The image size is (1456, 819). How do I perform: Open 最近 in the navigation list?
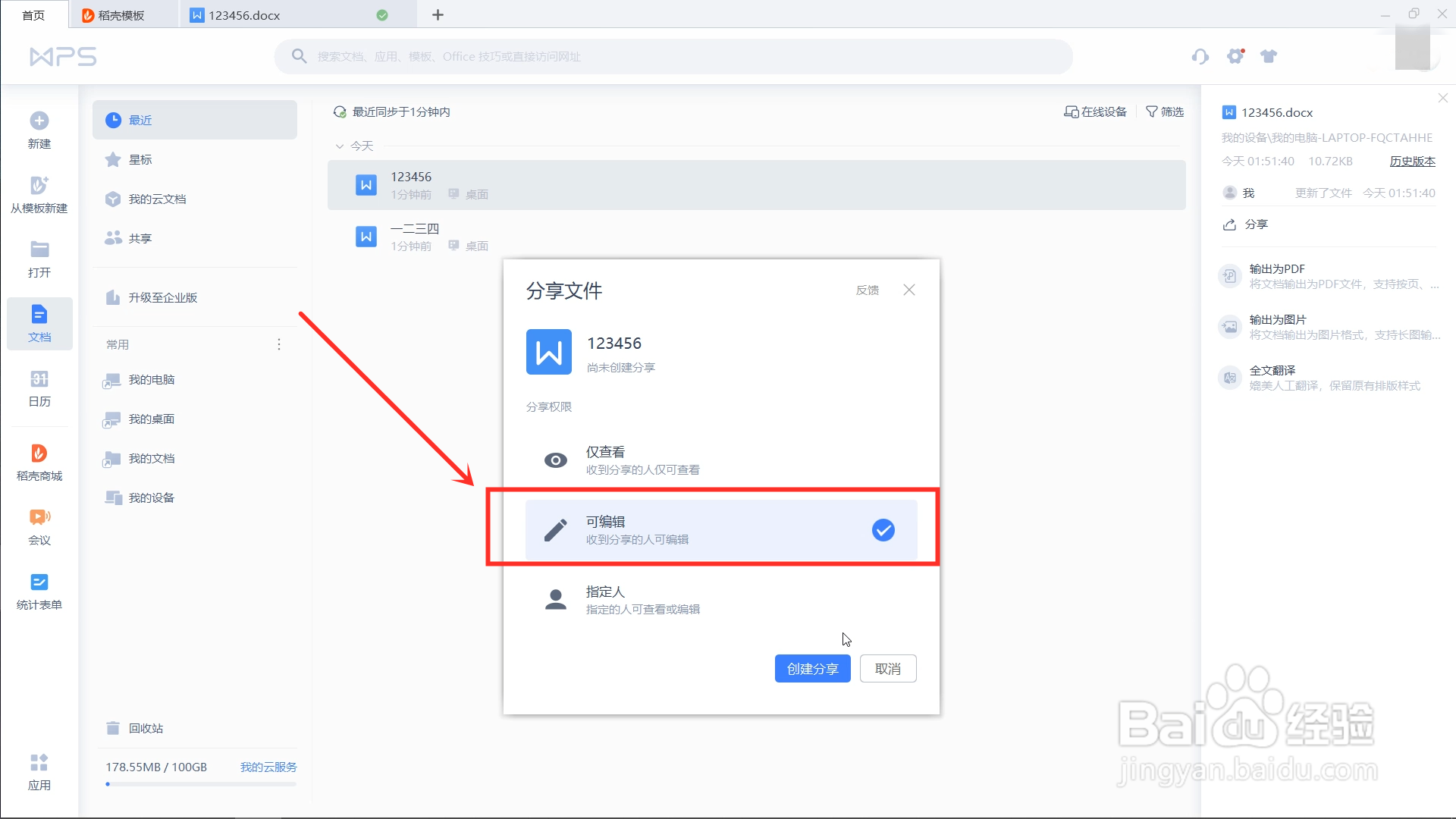tap(195, 120)
